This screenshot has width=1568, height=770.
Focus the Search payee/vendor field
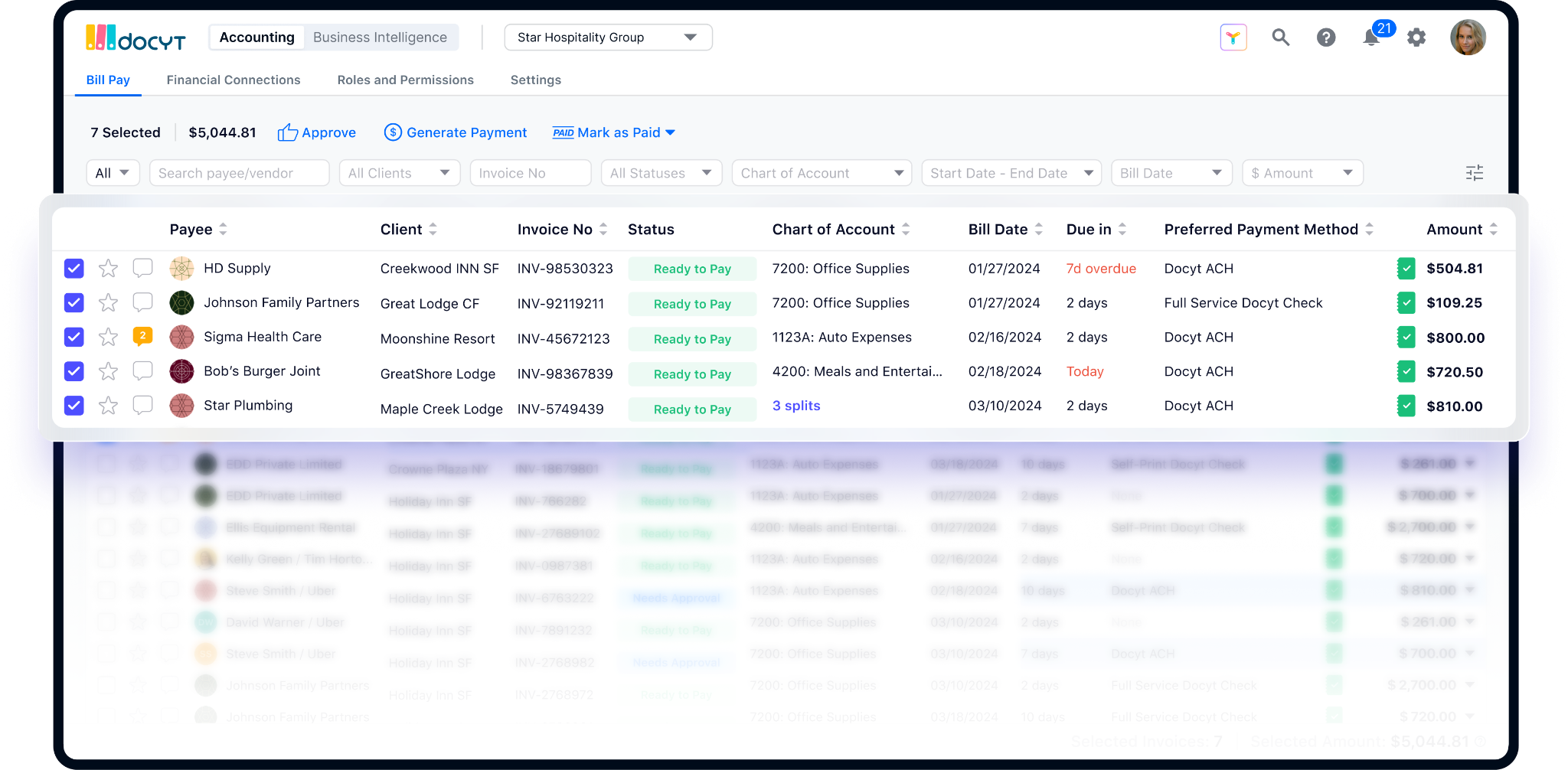click(x=240, y=173)
